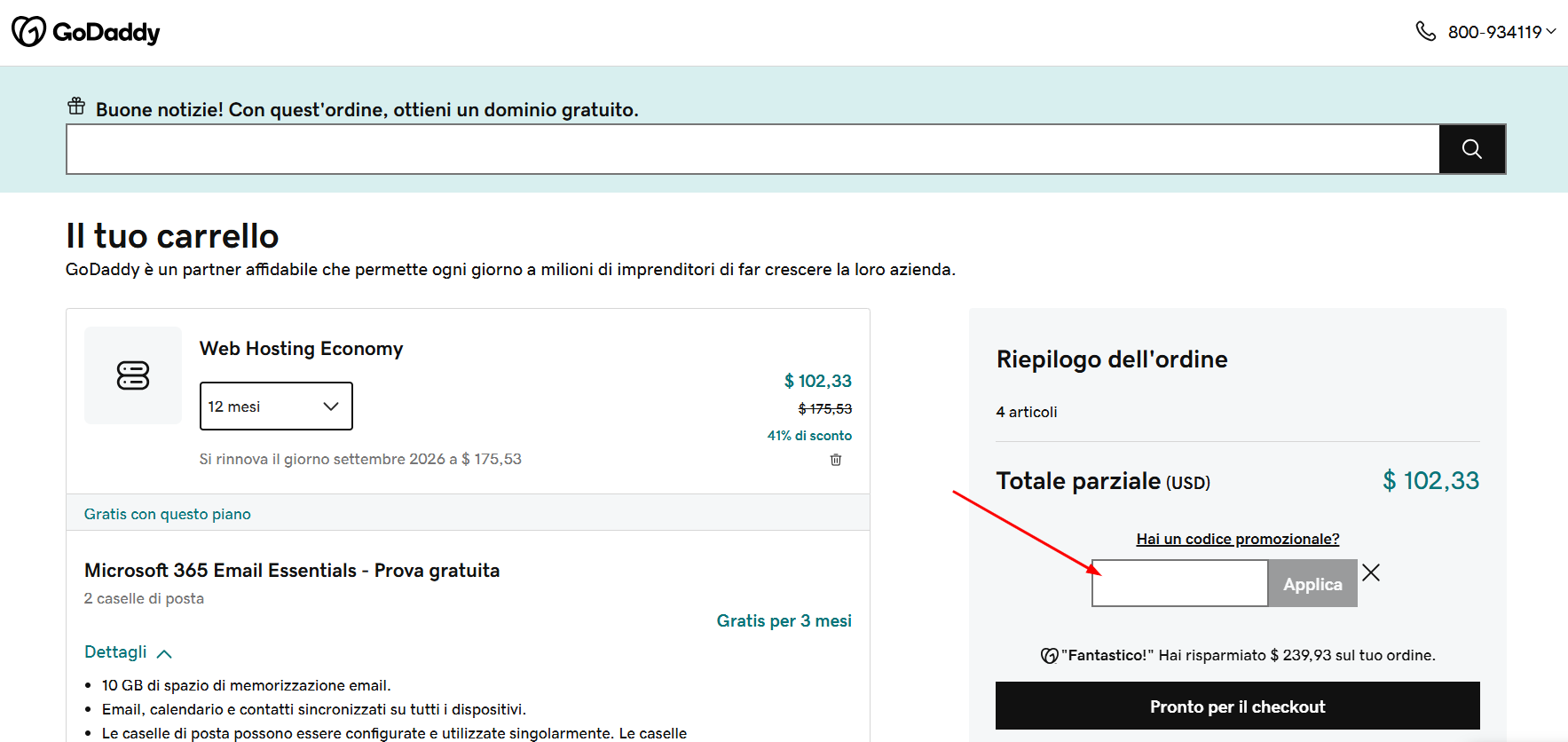Click the 41% di sconto text
Image resolution: width=1568 pixels, height=742 pixels.
tap(809, 436)
